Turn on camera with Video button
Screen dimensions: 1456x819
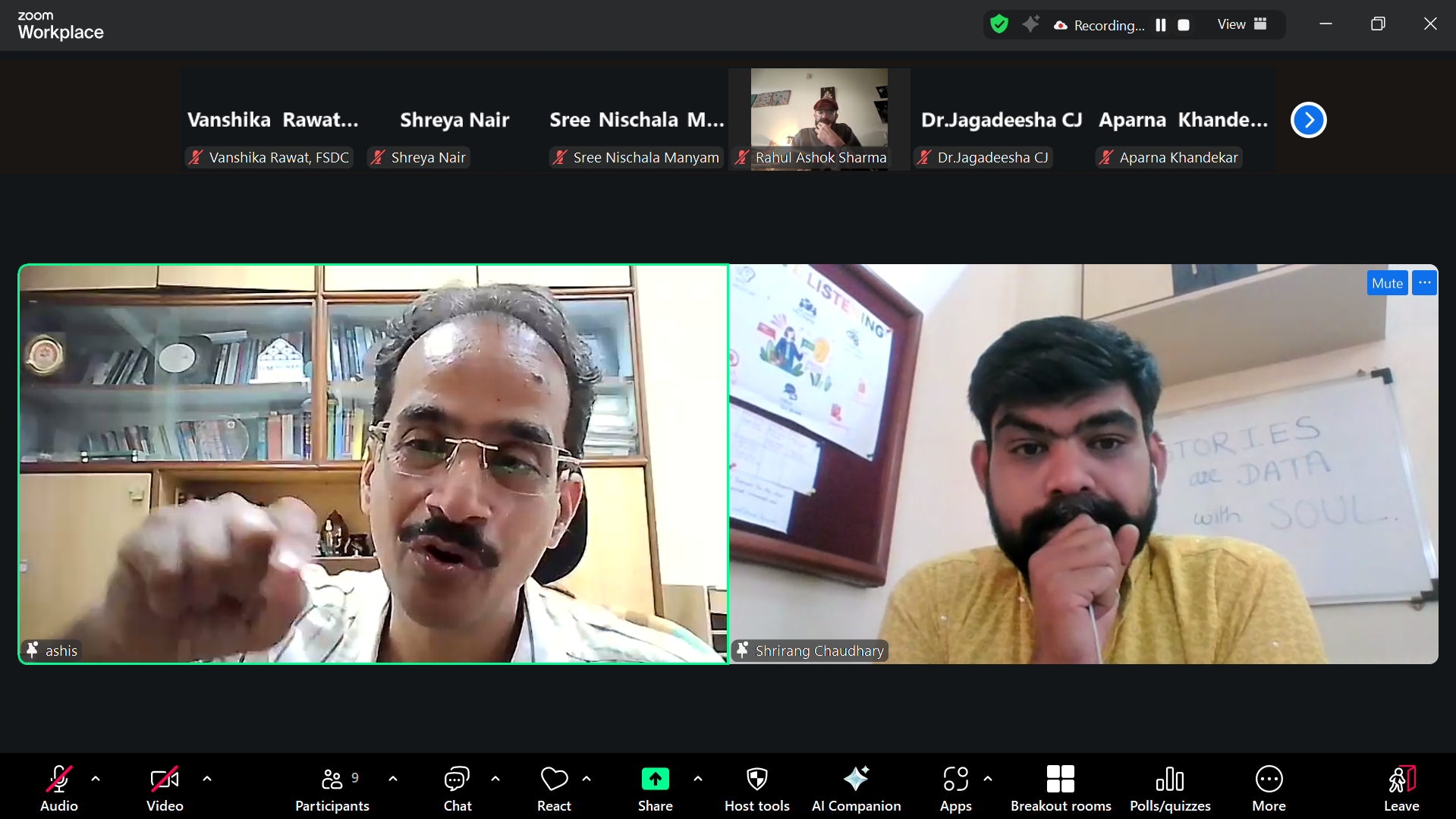165,787
